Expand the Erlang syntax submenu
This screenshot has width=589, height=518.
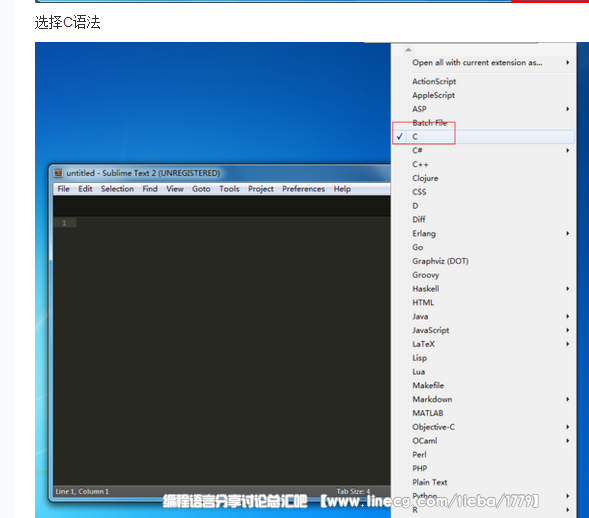pyautogui.click(x=483, y=233)
